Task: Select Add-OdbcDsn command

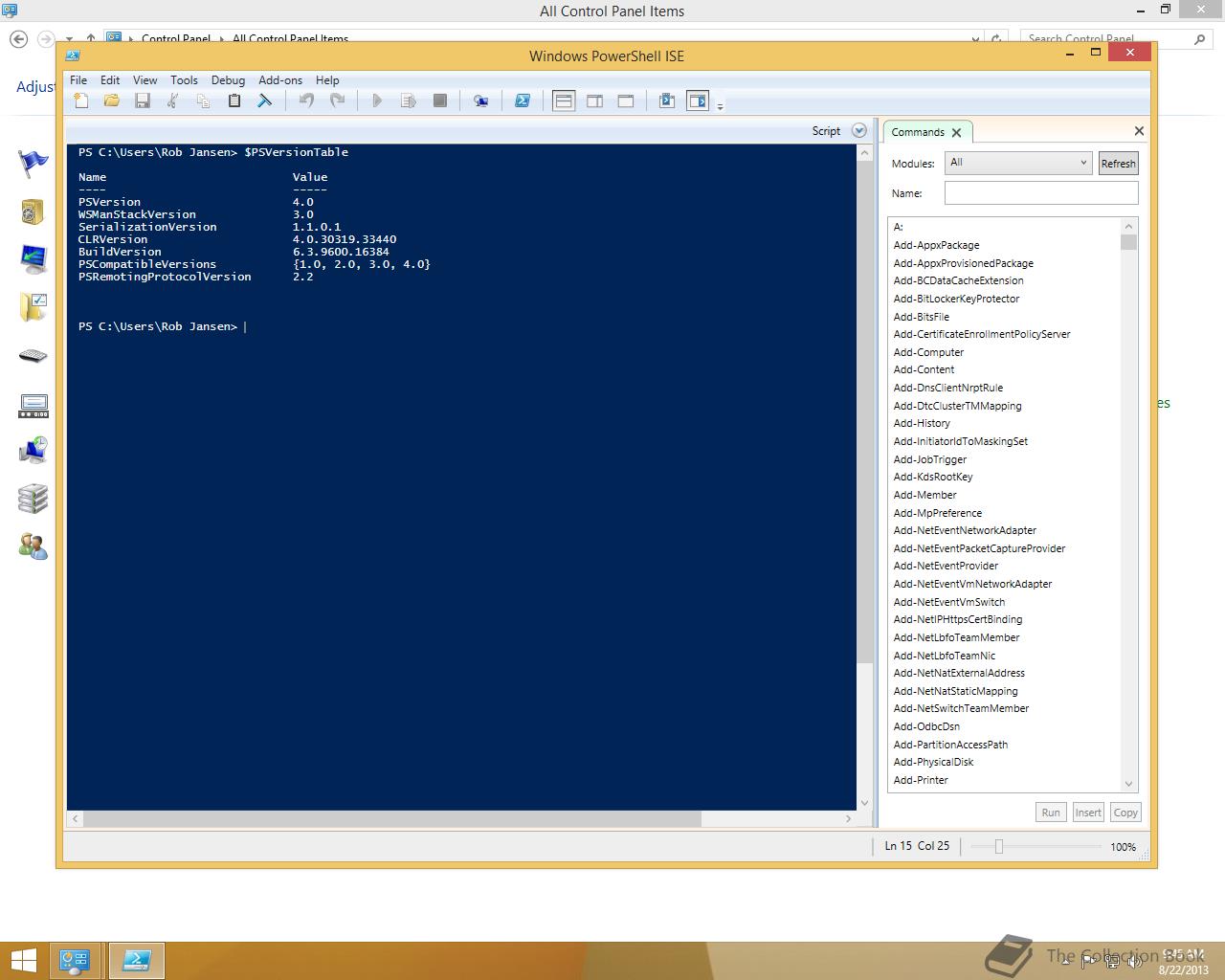Action: coord(926,726)
